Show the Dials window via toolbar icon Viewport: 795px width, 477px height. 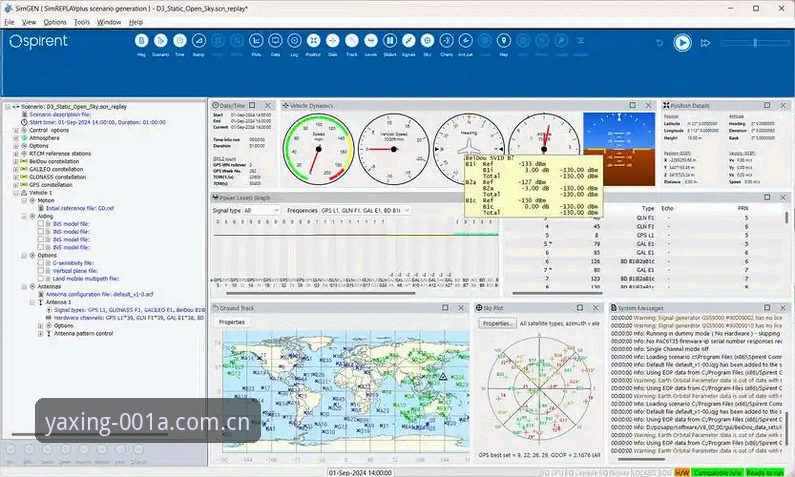(x=333, y=41)
